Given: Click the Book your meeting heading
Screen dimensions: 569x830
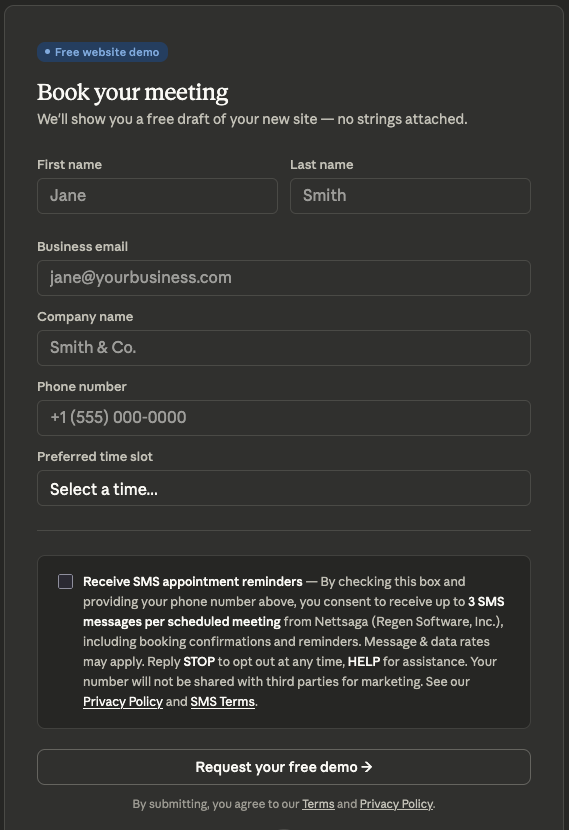Looking at the screenshot, I should coord(133,93).
